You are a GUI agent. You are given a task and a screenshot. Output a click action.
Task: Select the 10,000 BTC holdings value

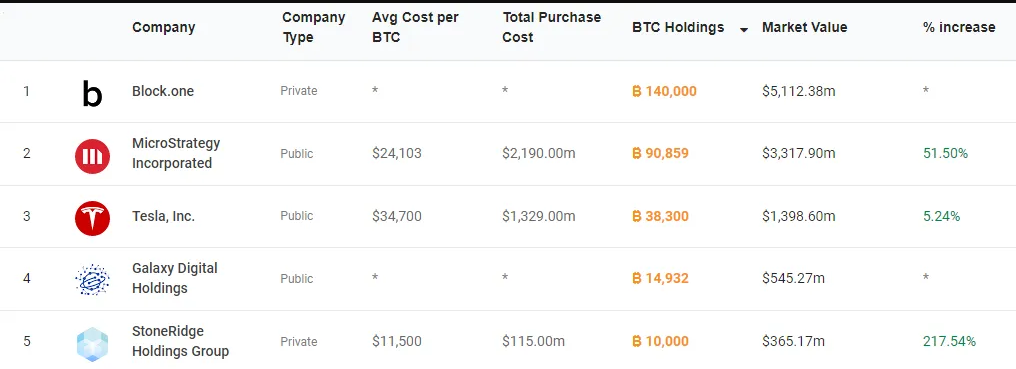pyautogui.click(x=660, y=341)
